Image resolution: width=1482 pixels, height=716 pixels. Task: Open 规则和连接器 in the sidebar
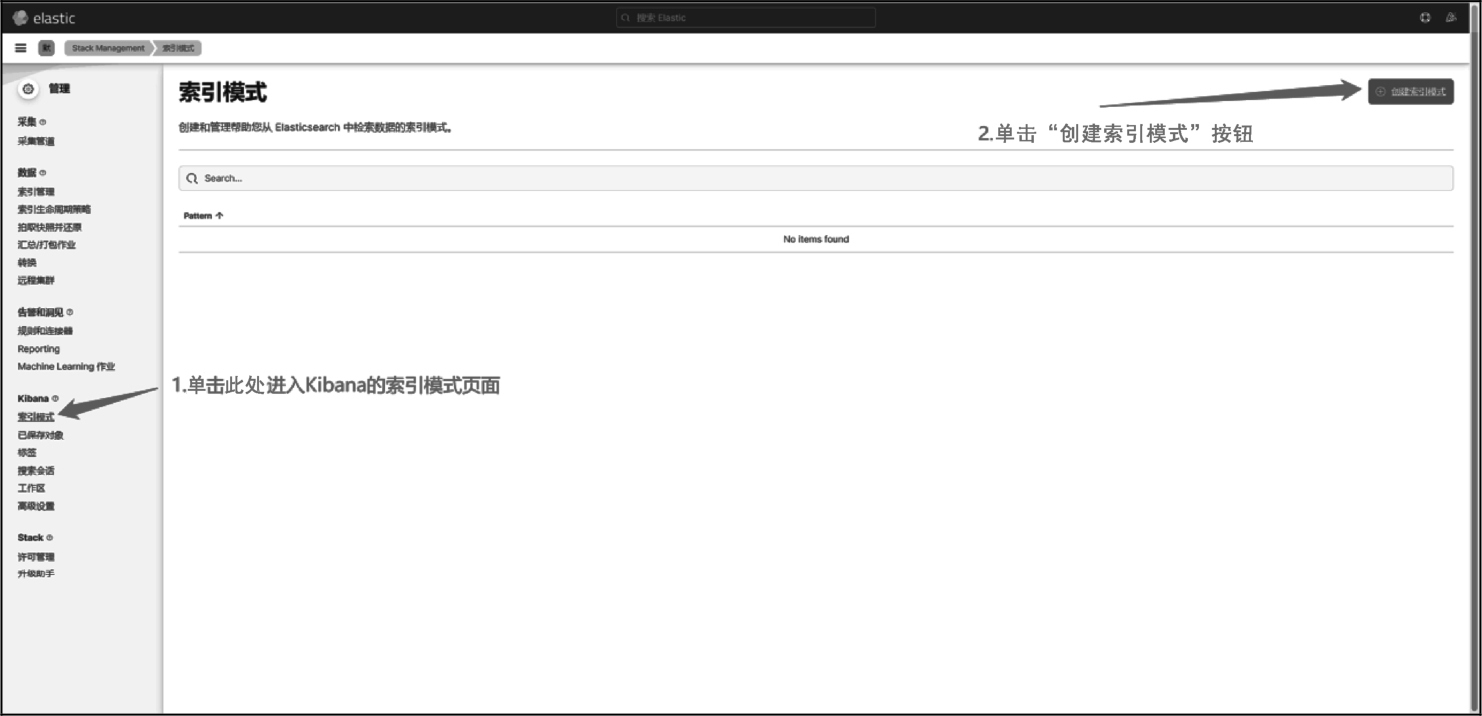(x=45, y=331)
